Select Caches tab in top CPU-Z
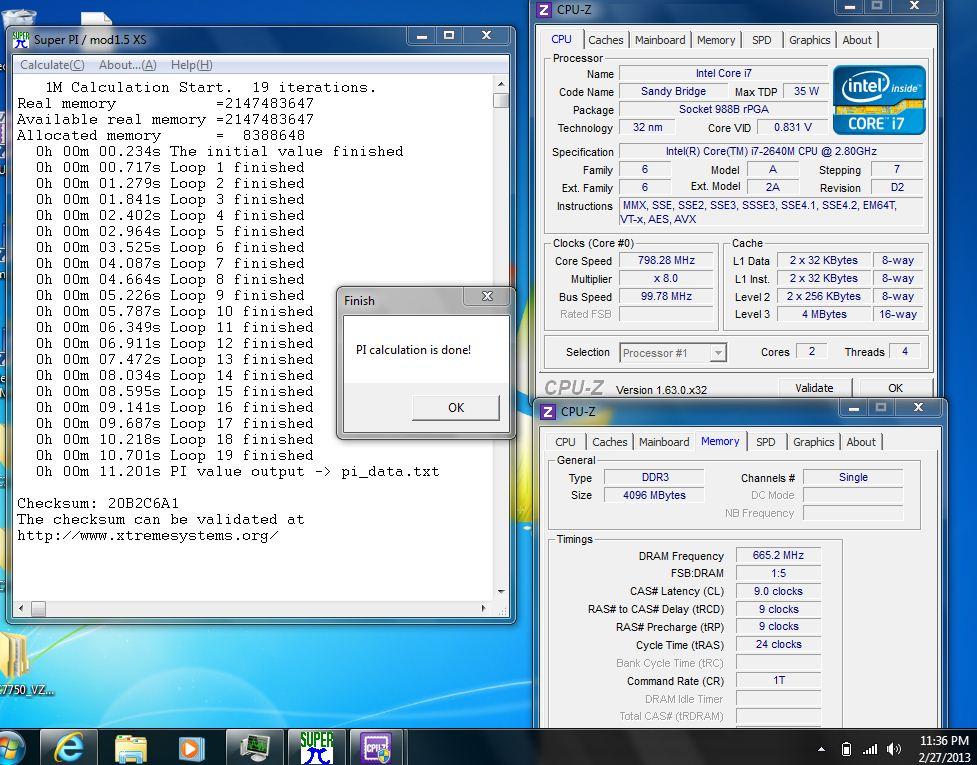The height and width of the screenshot is (765, 977). [x=606, y=40]
